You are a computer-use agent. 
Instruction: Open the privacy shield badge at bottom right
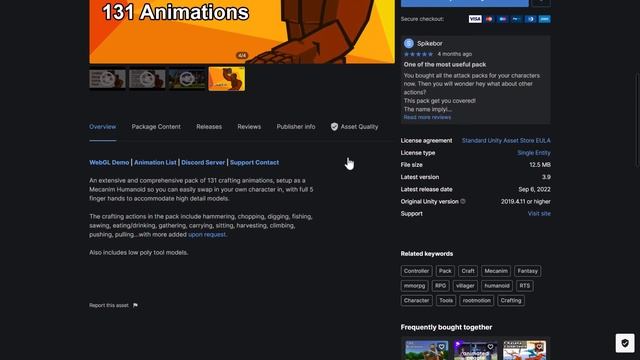(x=625, y=343)
